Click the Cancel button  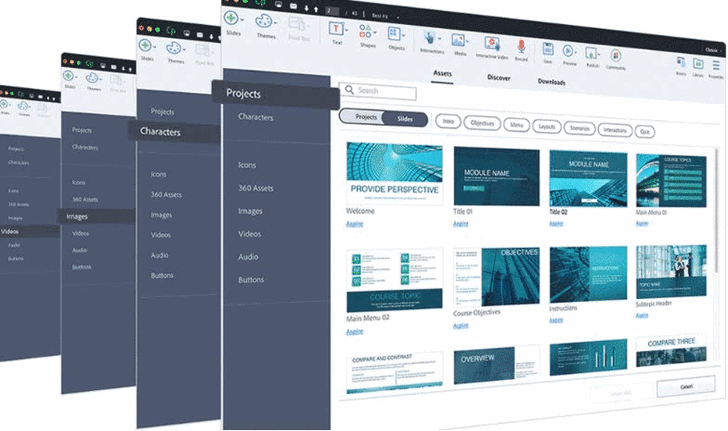coord(686,385)
